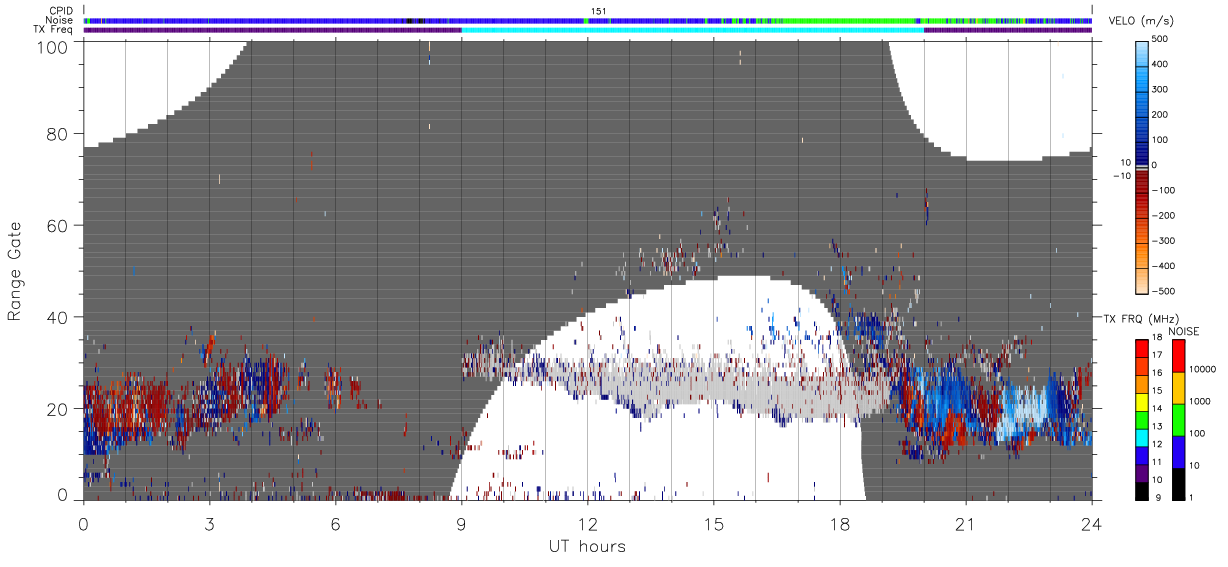The height and width of the screenshot is (567, 1228).
Task: Click UT hour 6 tick label
Action: [x=335, y=523]
